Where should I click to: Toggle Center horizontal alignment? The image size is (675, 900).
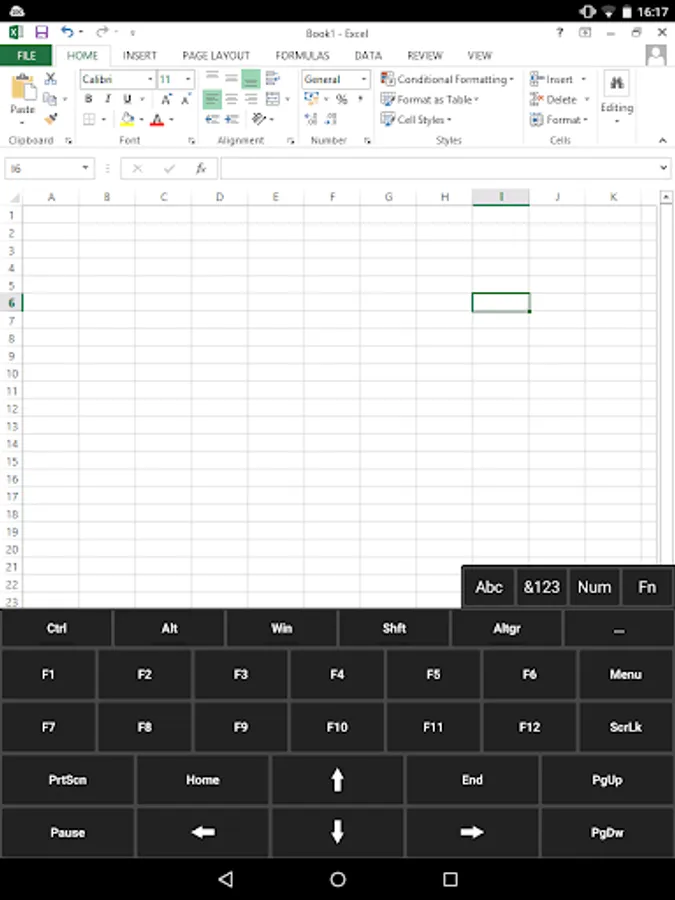click(x=232, y=99)
